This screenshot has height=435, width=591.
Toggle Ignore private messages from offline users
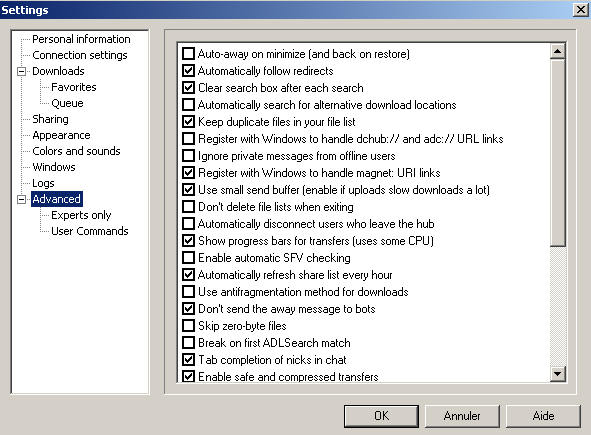tap(188, 155)
